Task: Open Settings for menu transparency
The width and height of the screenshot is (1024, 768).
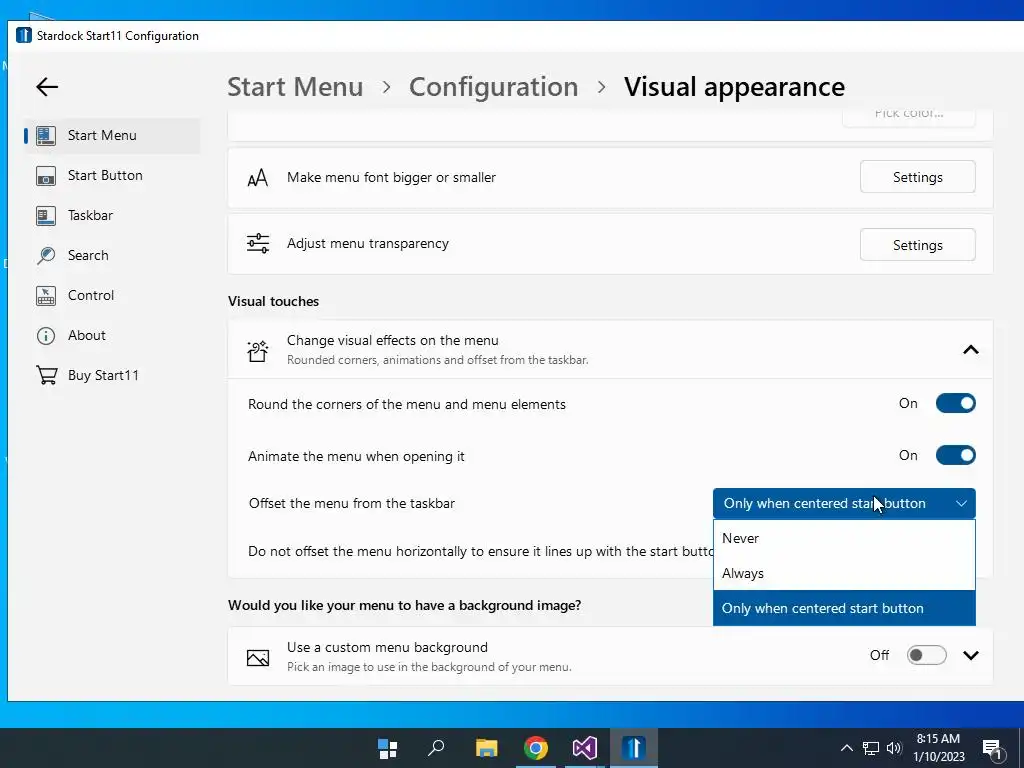Action: tap(918, 245)
